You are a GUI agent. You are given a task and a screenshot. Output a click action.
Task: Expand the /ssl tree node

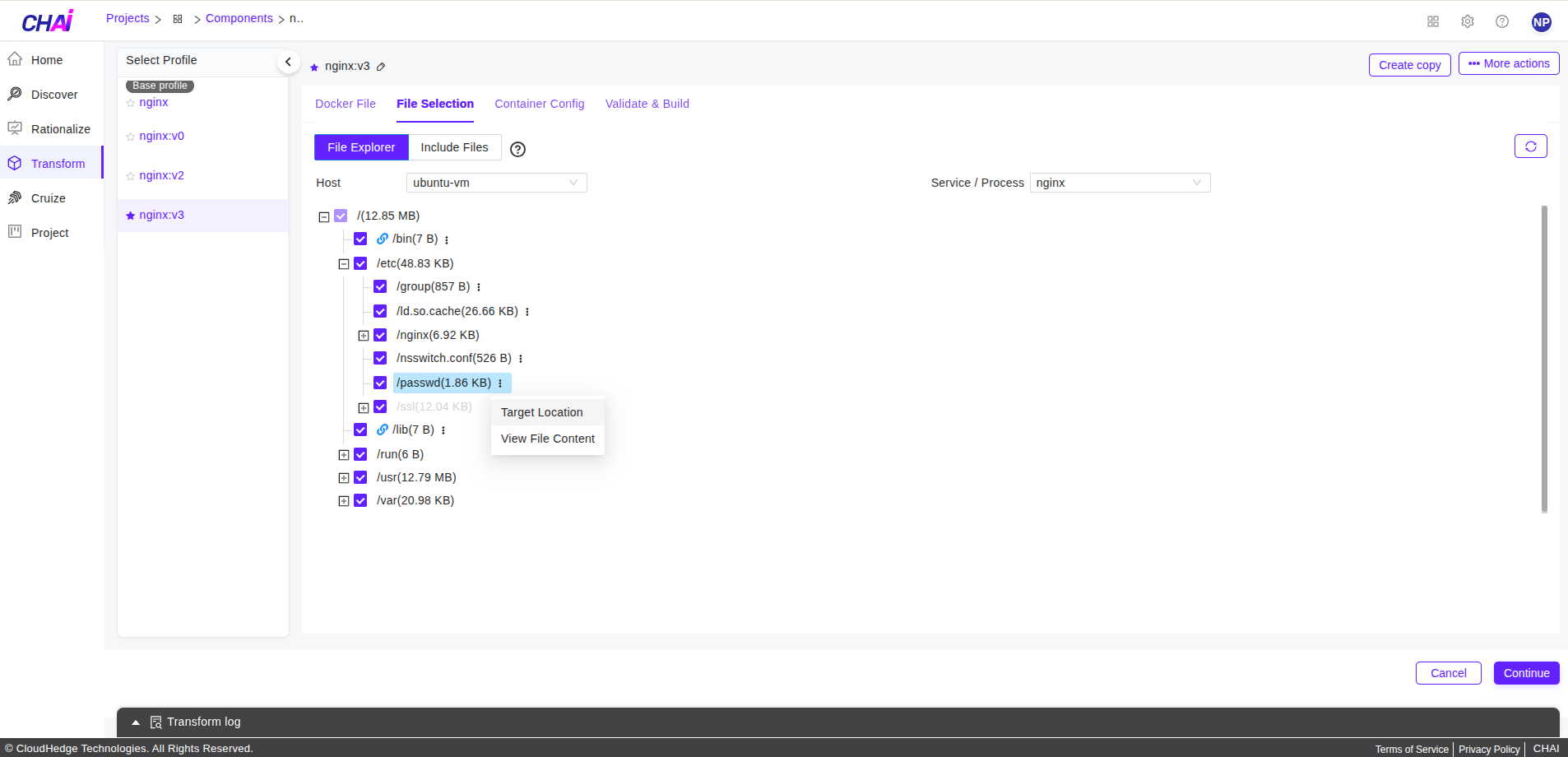364,408
